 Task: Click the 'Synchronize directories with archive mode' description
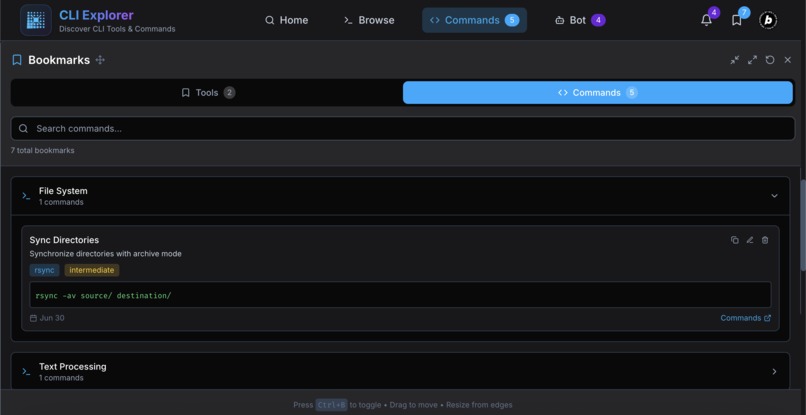tap(105, 254)
